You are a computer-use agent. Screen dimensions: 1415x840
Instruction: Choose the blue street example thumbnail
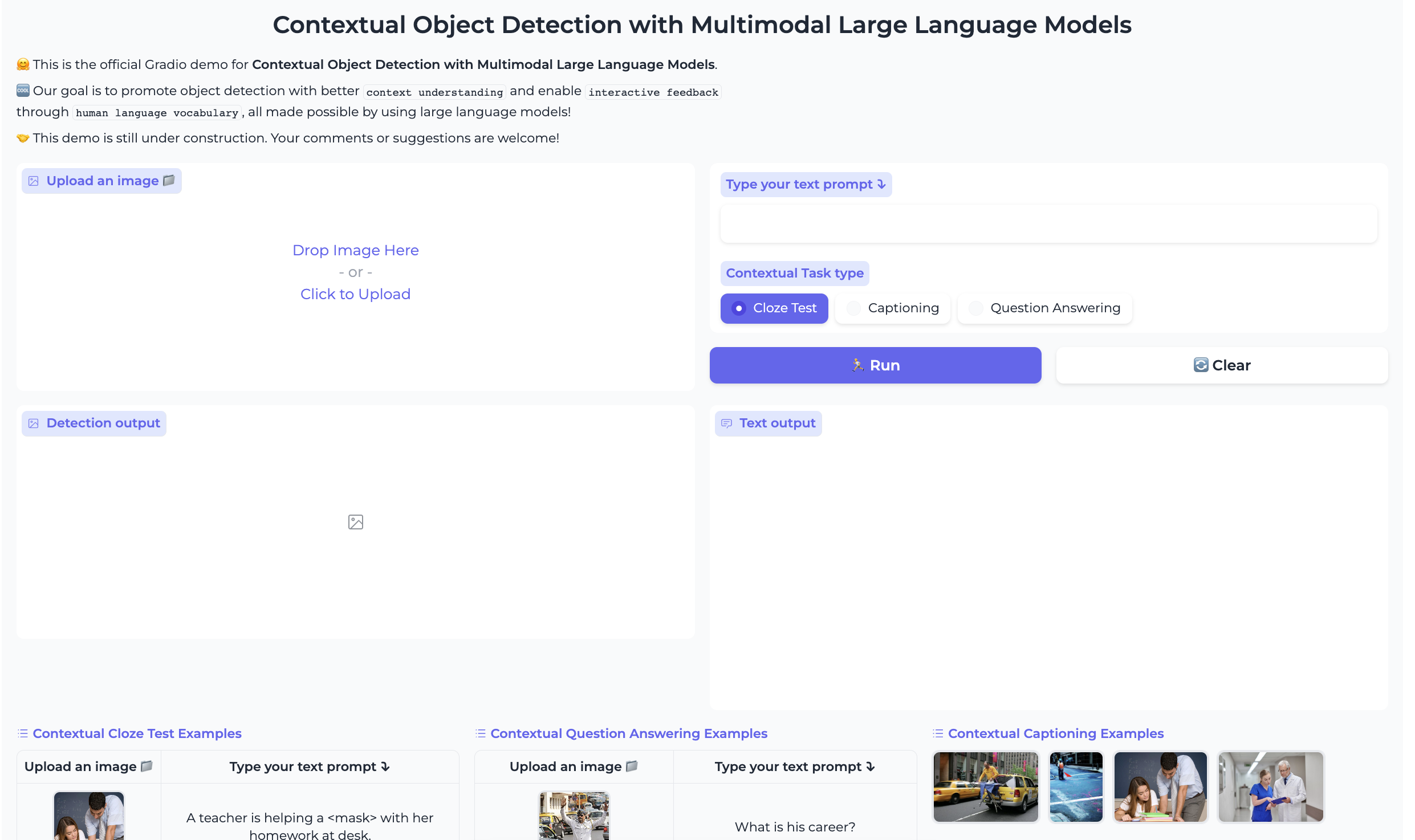point(1076,786)
